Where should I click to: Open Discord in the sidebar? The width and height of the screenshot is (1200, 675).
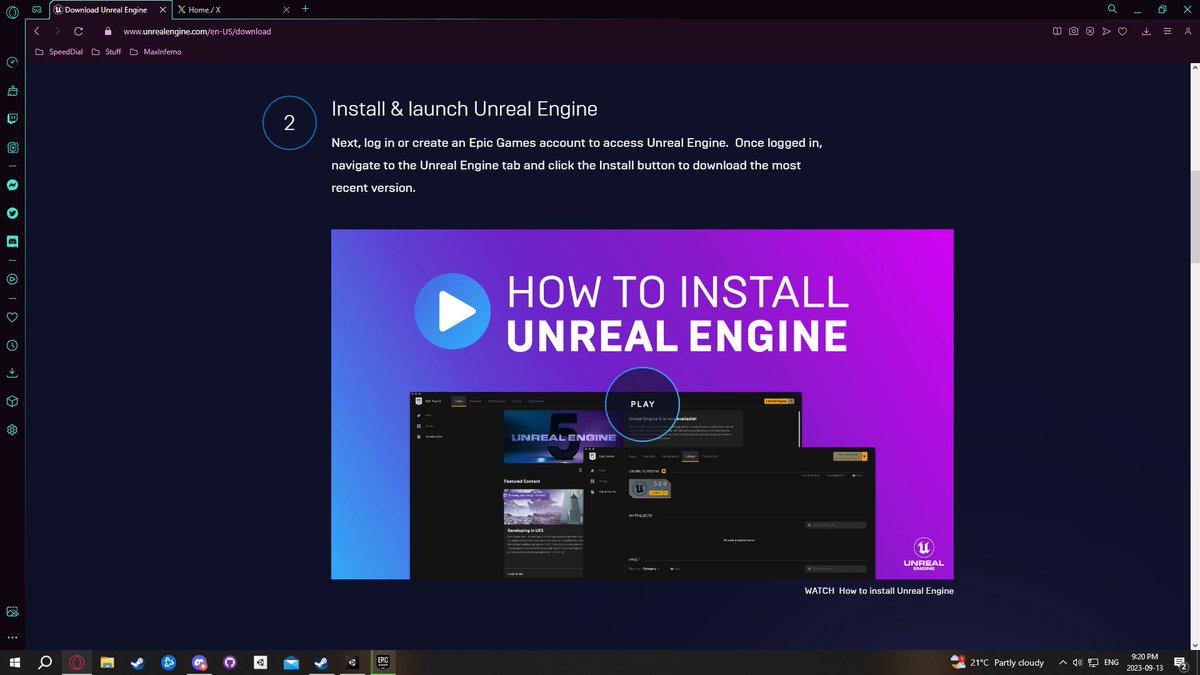coord(12,241)
